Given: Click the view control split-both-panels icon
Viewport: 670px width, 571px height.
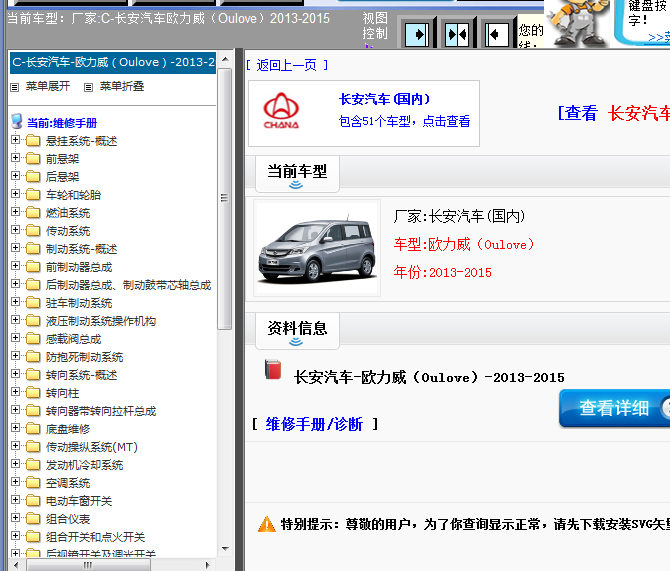Looking at the screenshot, I should 457,34.
